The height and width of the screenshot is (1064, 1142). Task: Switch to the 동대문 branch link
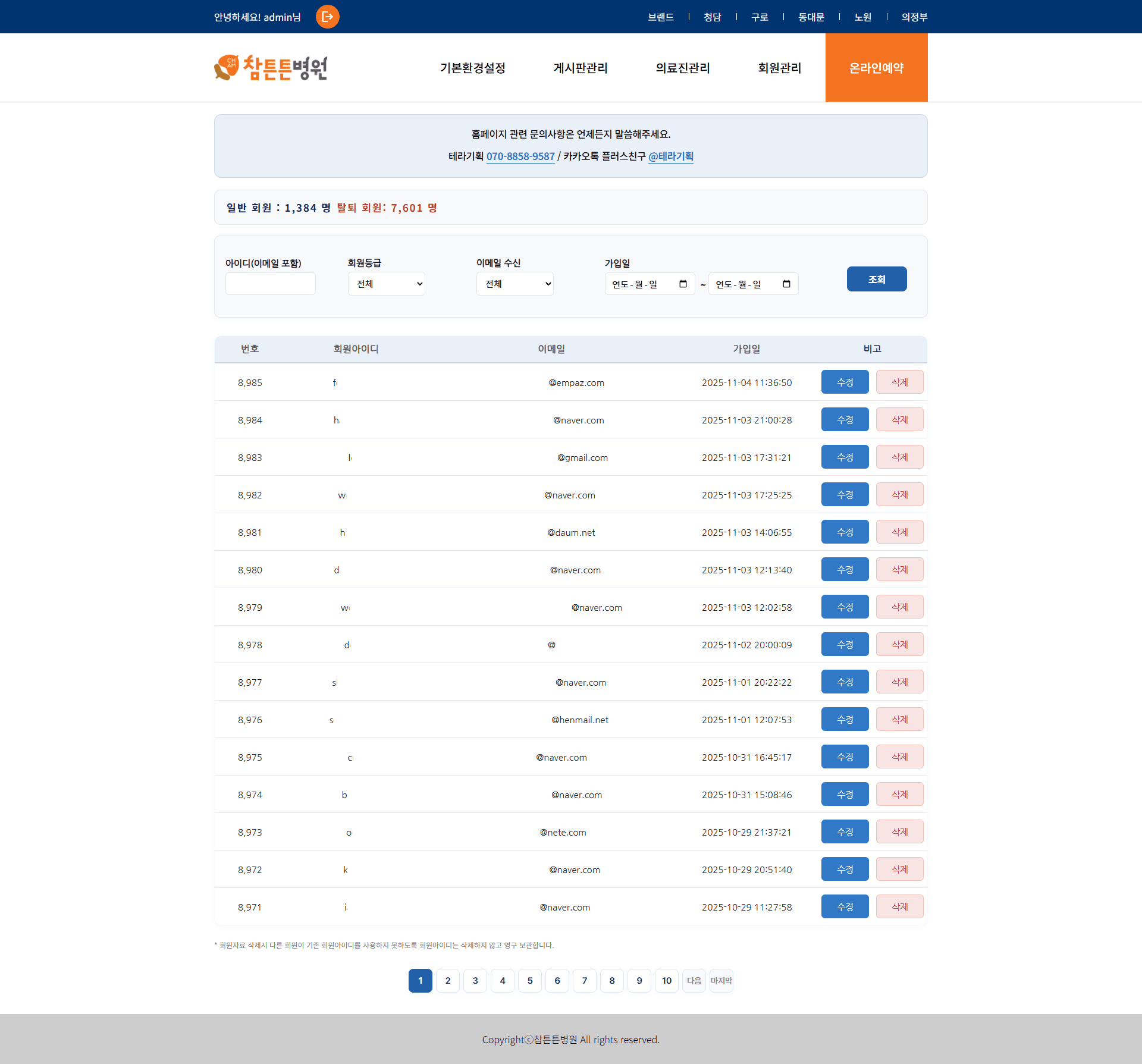click(811, 17)
